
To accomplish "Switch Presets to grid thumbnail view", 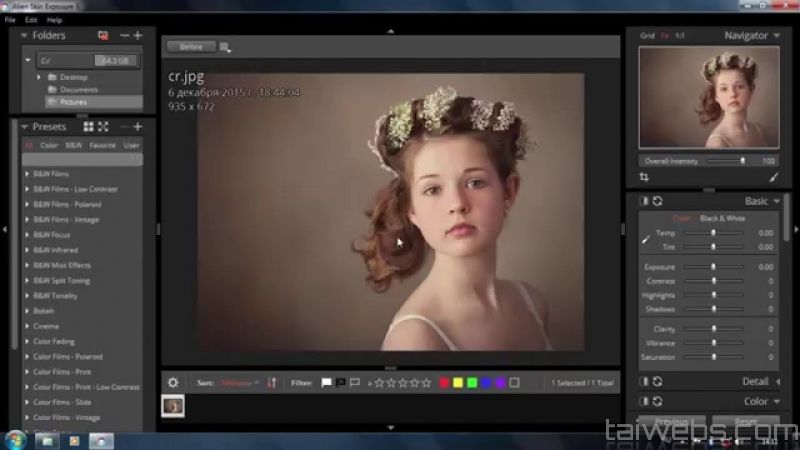I will click(x=88, y=127).
